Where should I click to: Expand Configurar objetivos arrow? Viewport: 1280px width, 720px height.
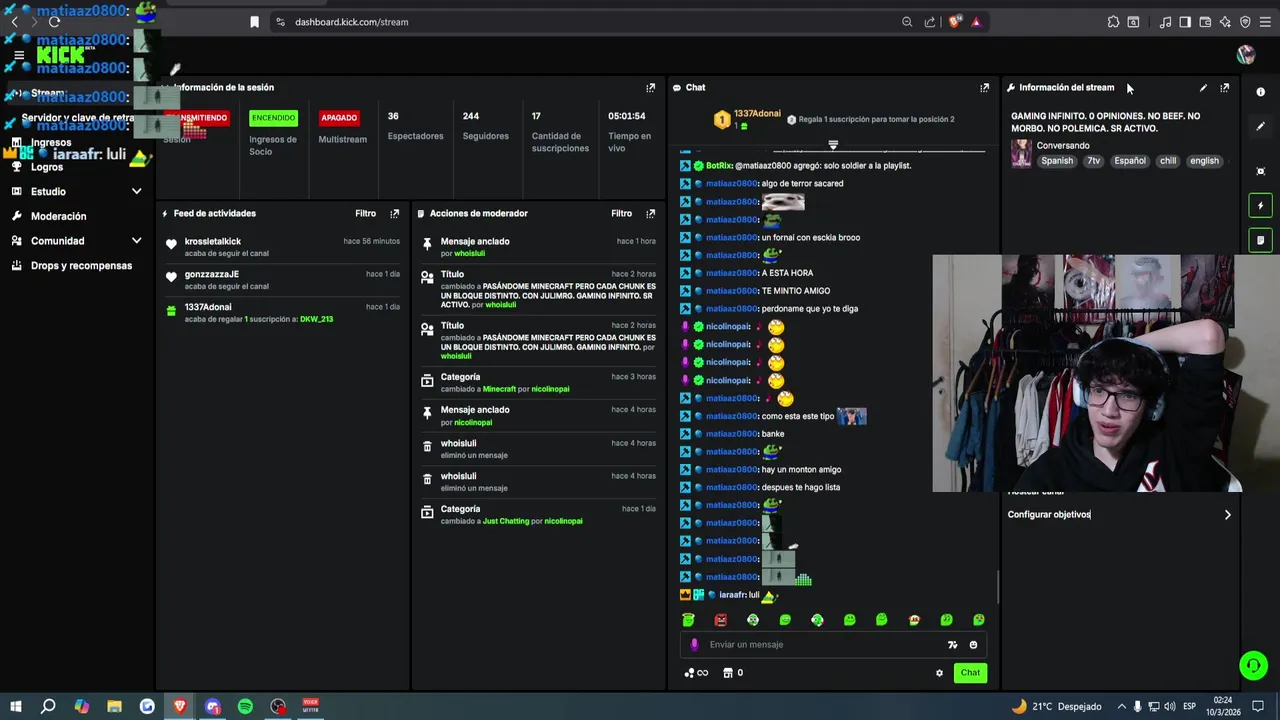[x=1227, y=515]
